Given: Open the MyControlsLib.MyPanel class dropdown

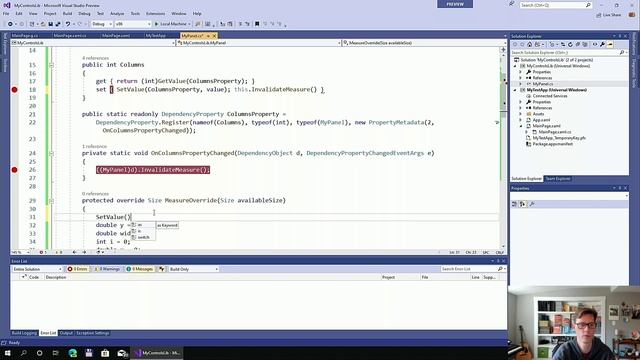Looking at the screenshot, I should (258, 43).
